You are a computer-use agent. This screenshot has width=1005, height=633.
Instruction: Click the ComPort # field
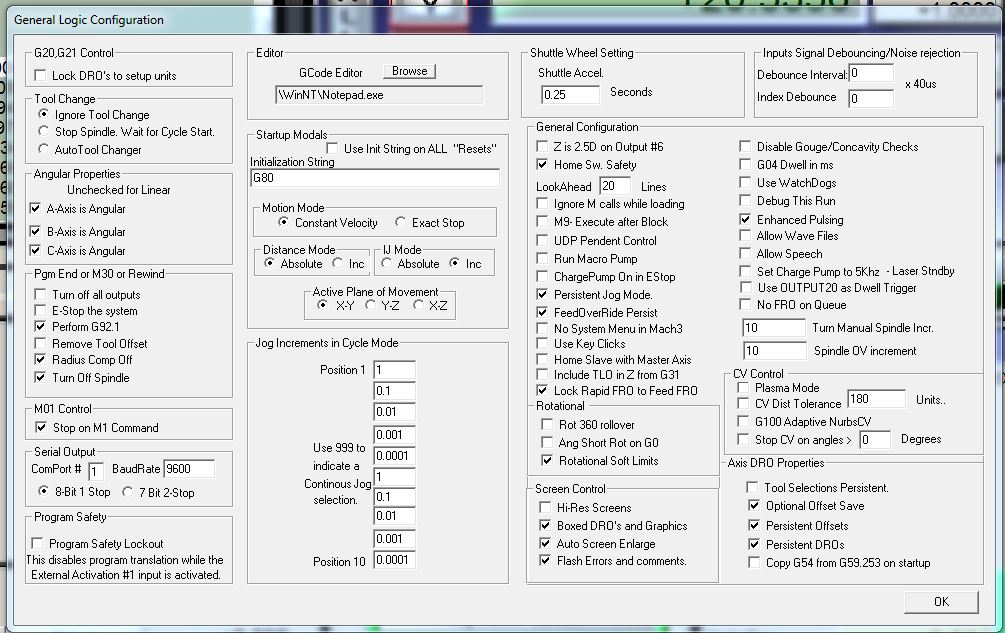(96, 472)
